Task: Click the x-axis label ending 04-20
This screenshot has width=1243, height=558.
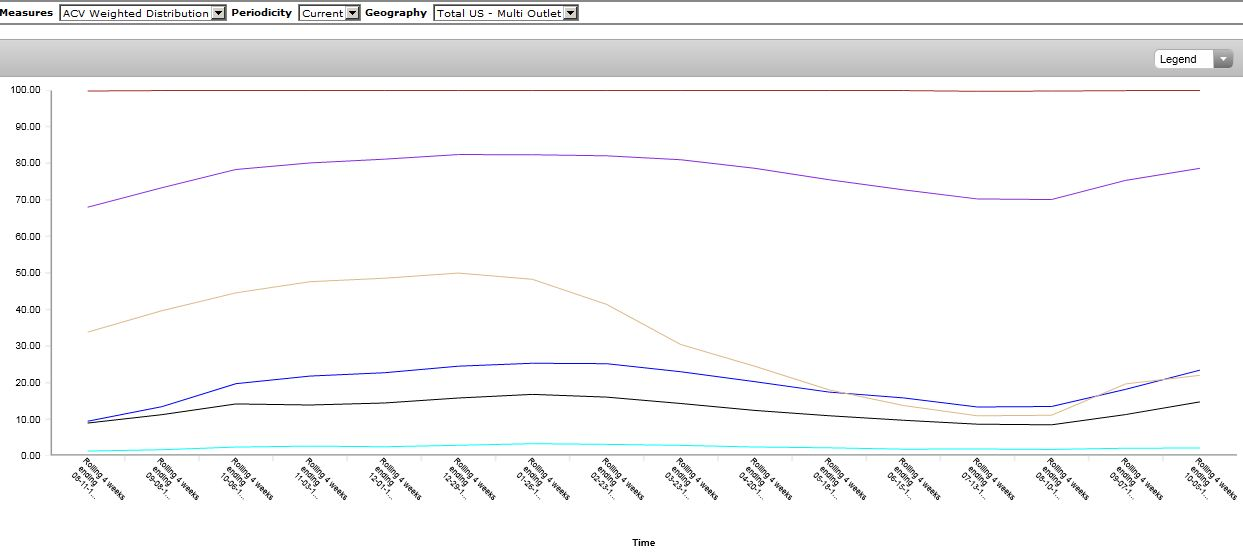Action: 762,480
